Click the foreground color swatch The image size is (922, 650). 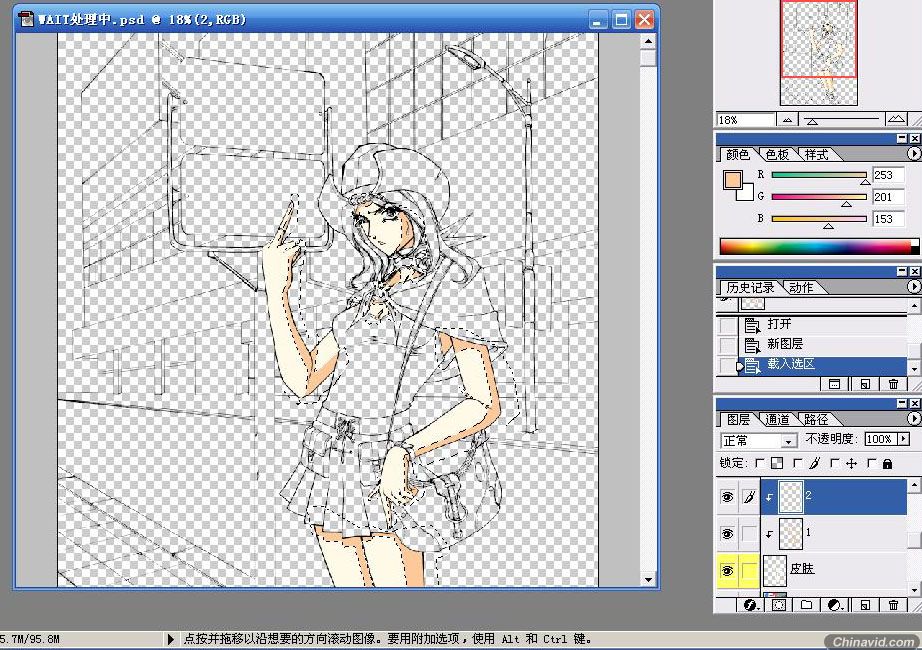[x=733, y=180]
